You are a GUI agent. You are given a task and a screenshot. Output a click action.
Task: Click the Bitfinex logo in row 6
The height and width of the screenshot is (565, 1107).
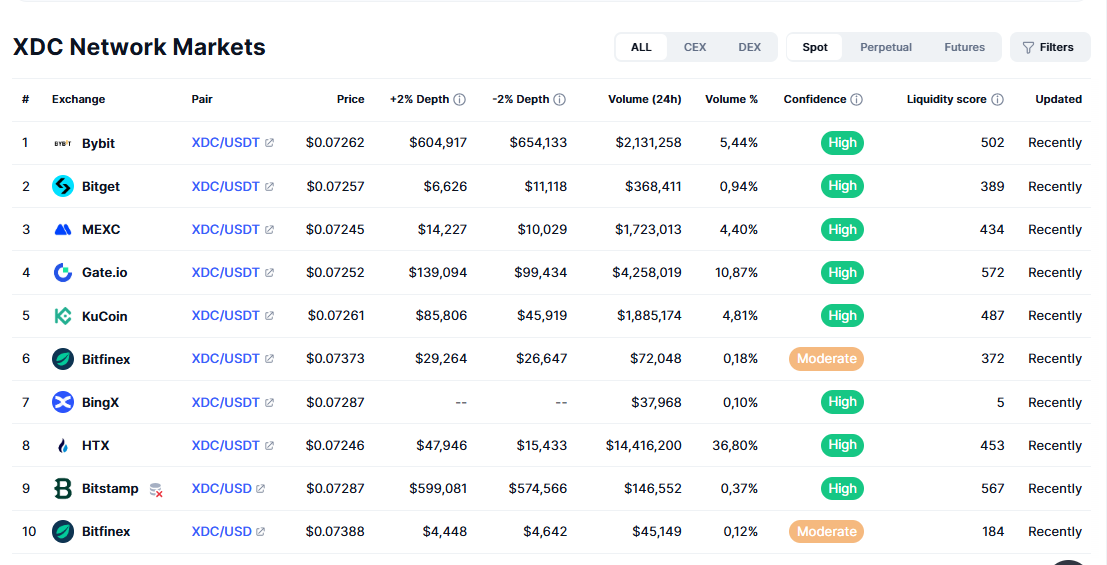tap(63, 359)
